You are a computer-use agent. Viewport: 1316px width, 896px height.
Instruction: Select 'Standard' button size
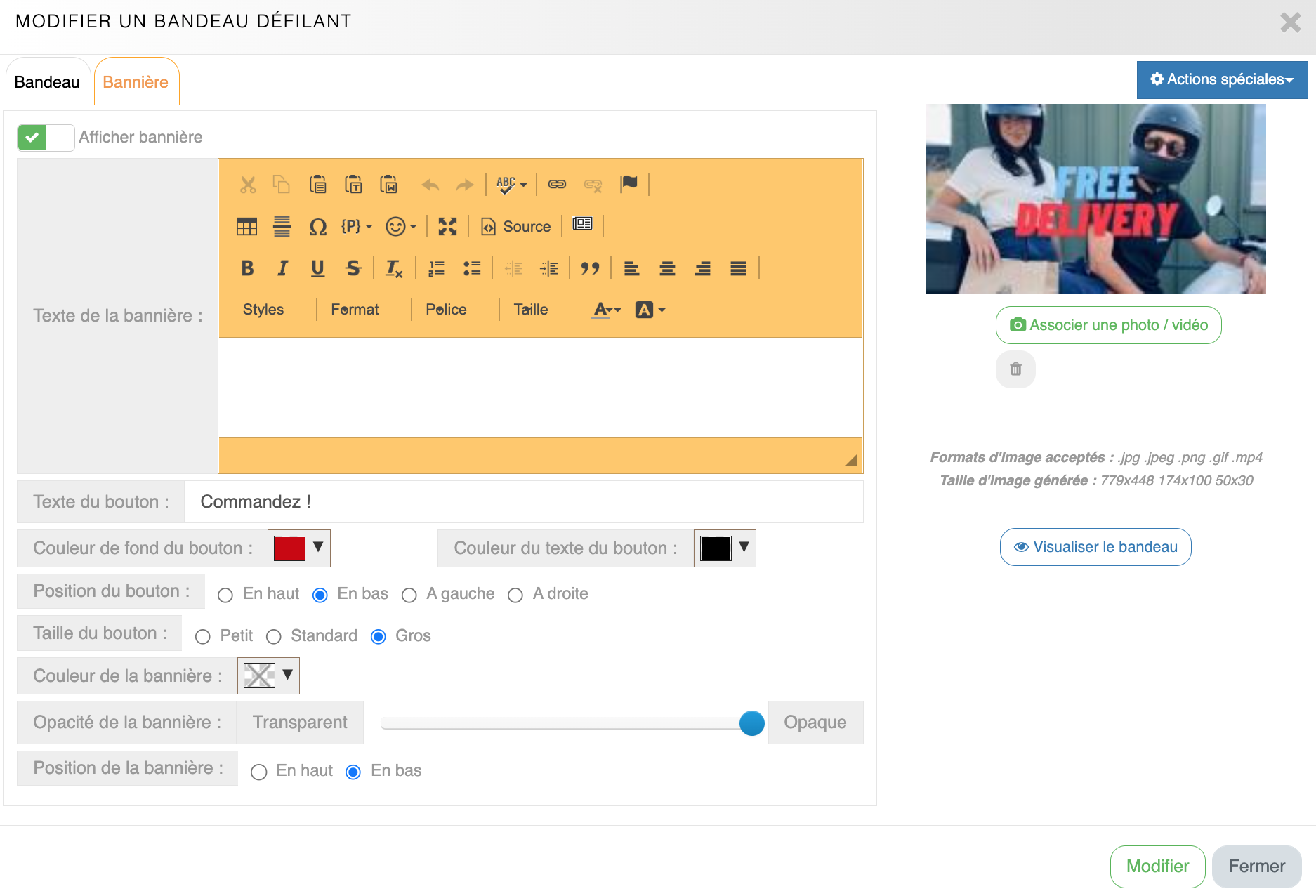pyautogui.click(x=274, y=637)
